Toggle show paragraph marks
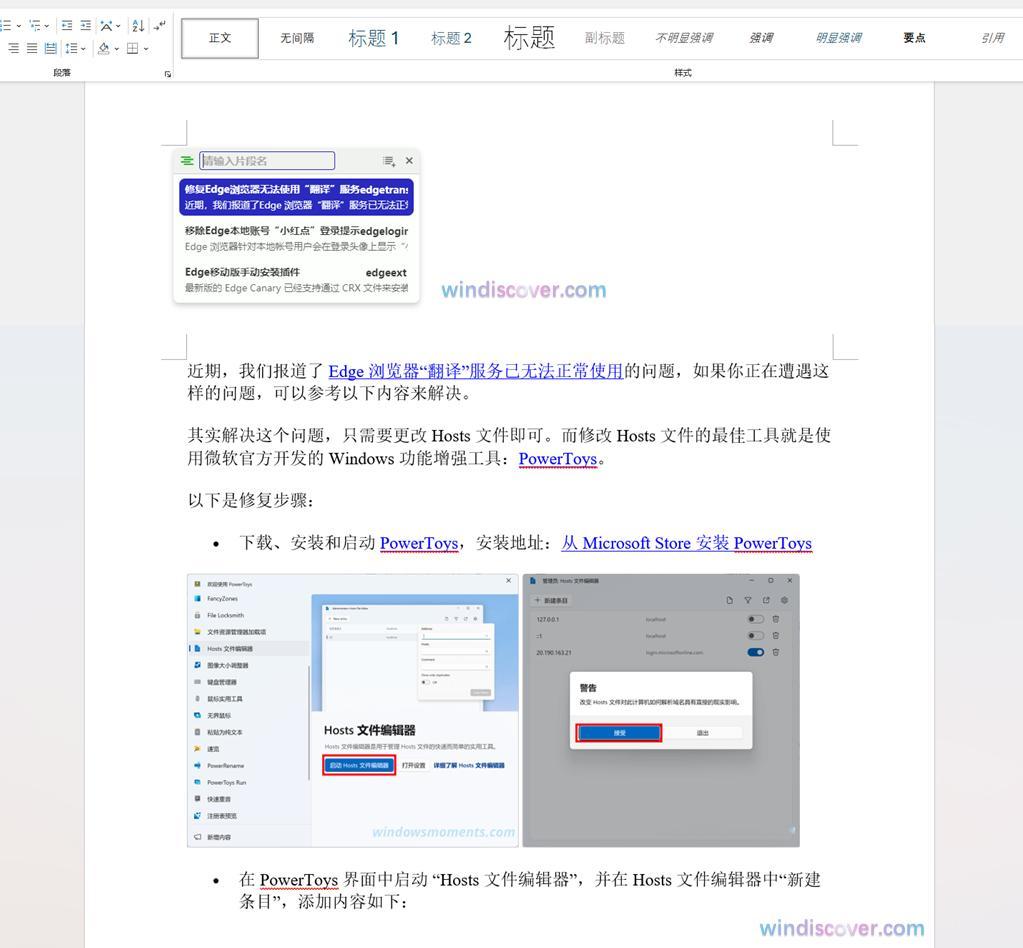 point(159,26)
